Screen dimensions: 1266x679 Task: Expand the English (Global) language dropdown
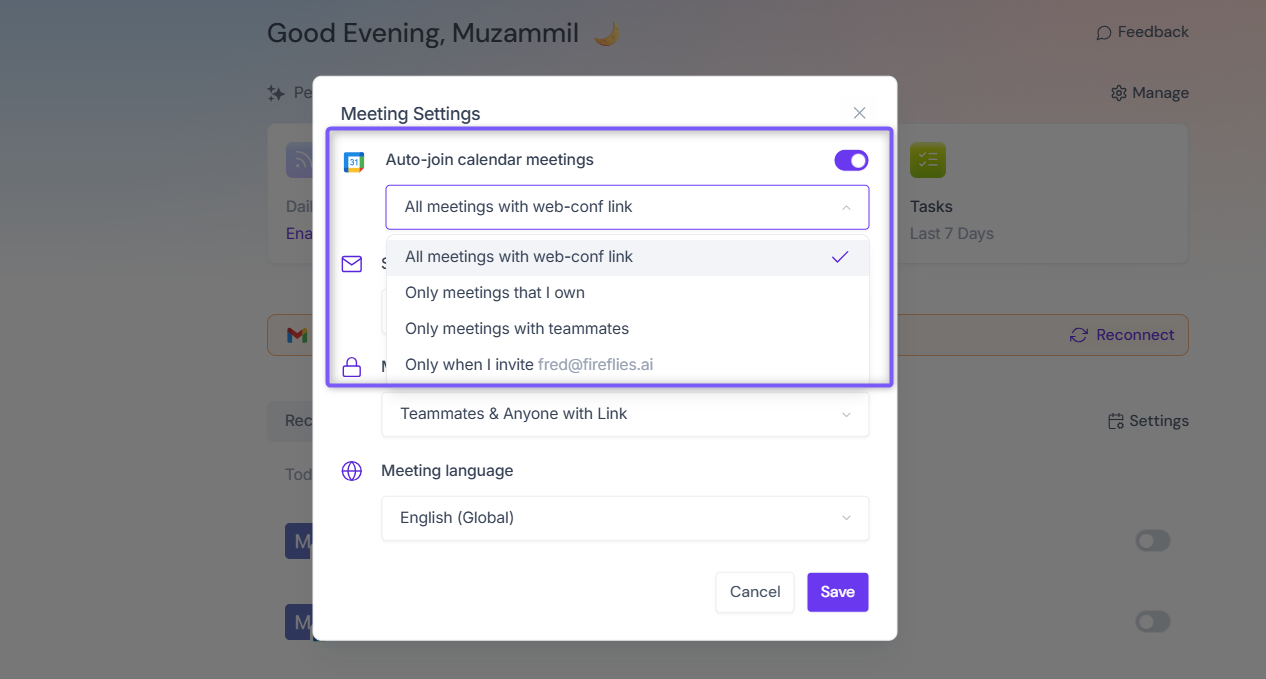pyautogui.click(x=625, y=518)
